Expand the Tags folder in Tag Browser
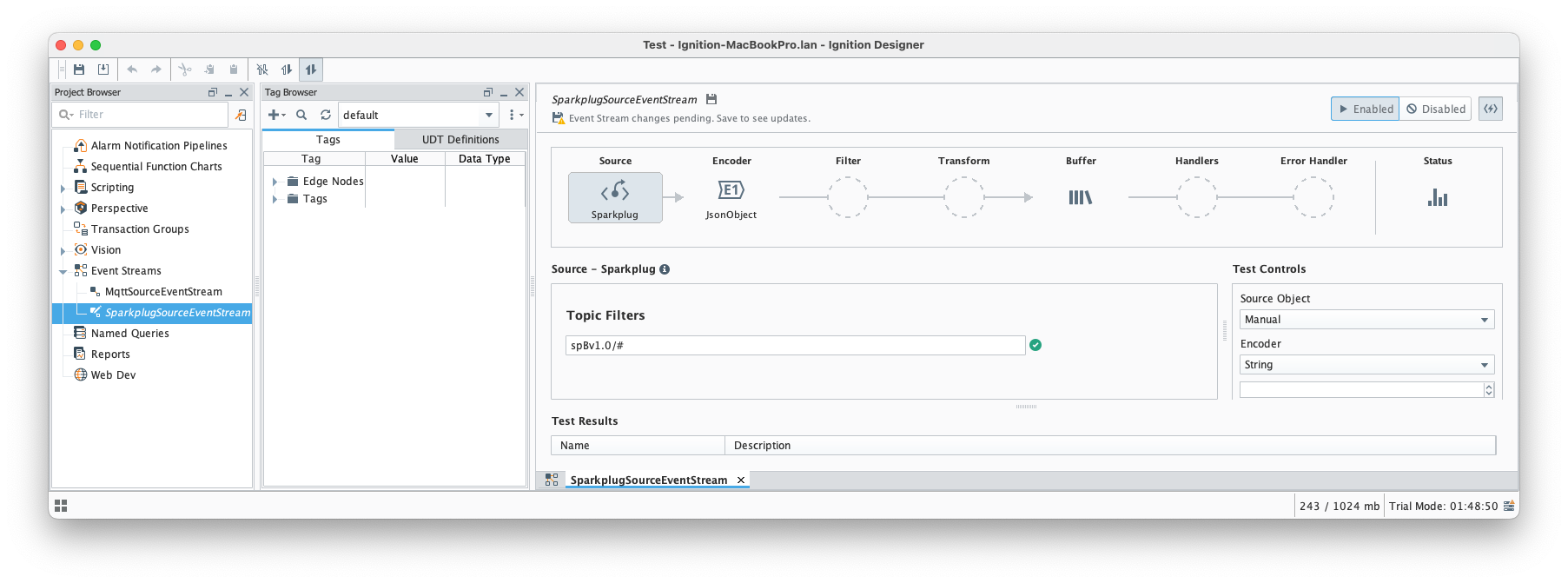 [275, 199]
